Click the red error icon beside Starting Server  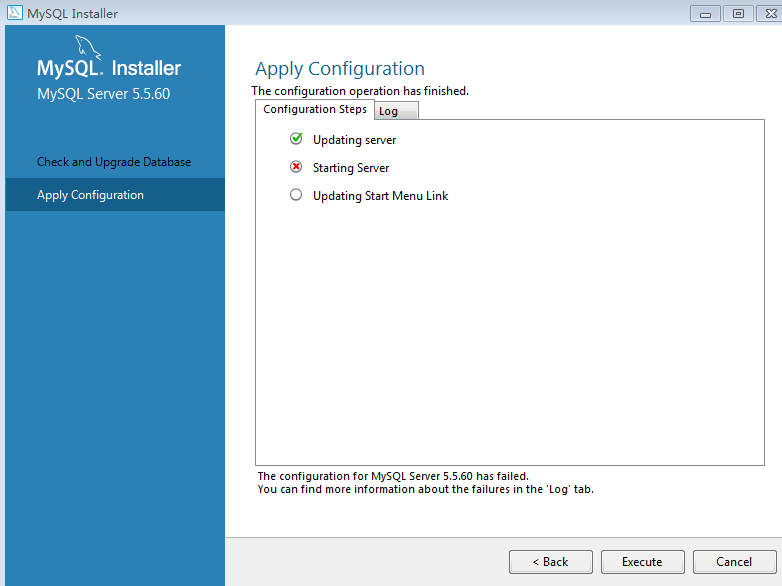click(x=296, y=167)
